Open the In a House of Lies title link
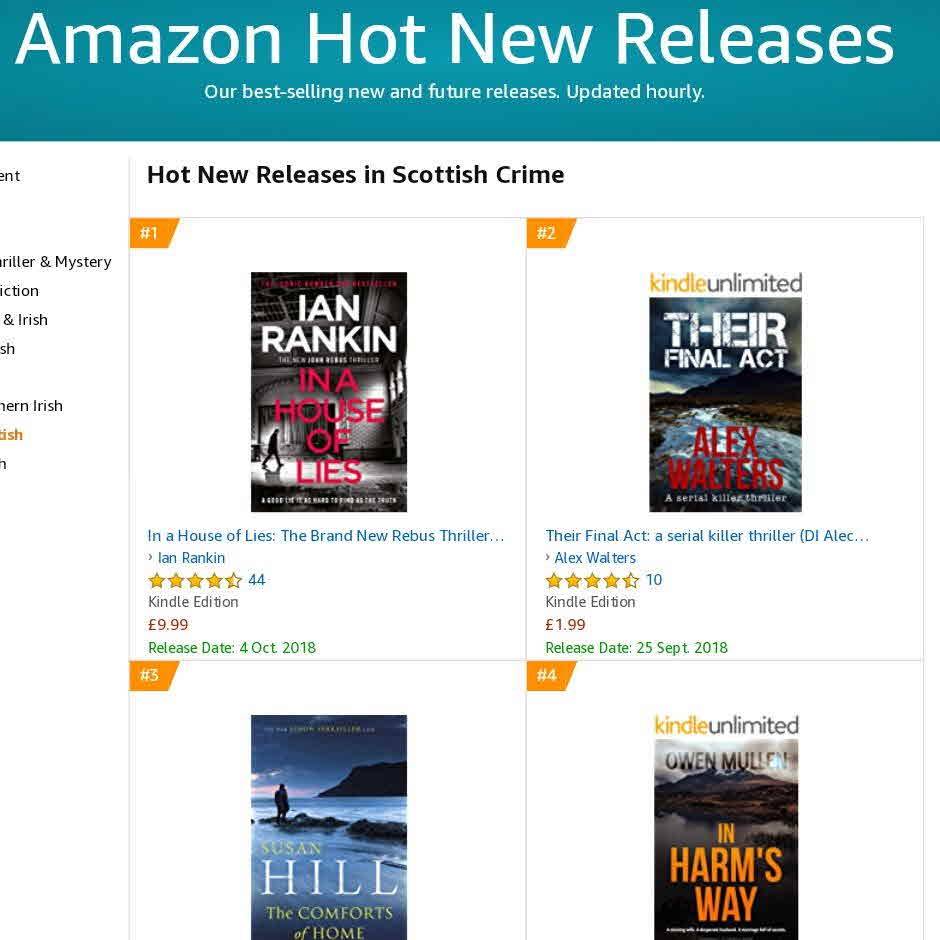This screenshot has height=940, width=940. click(x=326, y=535)
